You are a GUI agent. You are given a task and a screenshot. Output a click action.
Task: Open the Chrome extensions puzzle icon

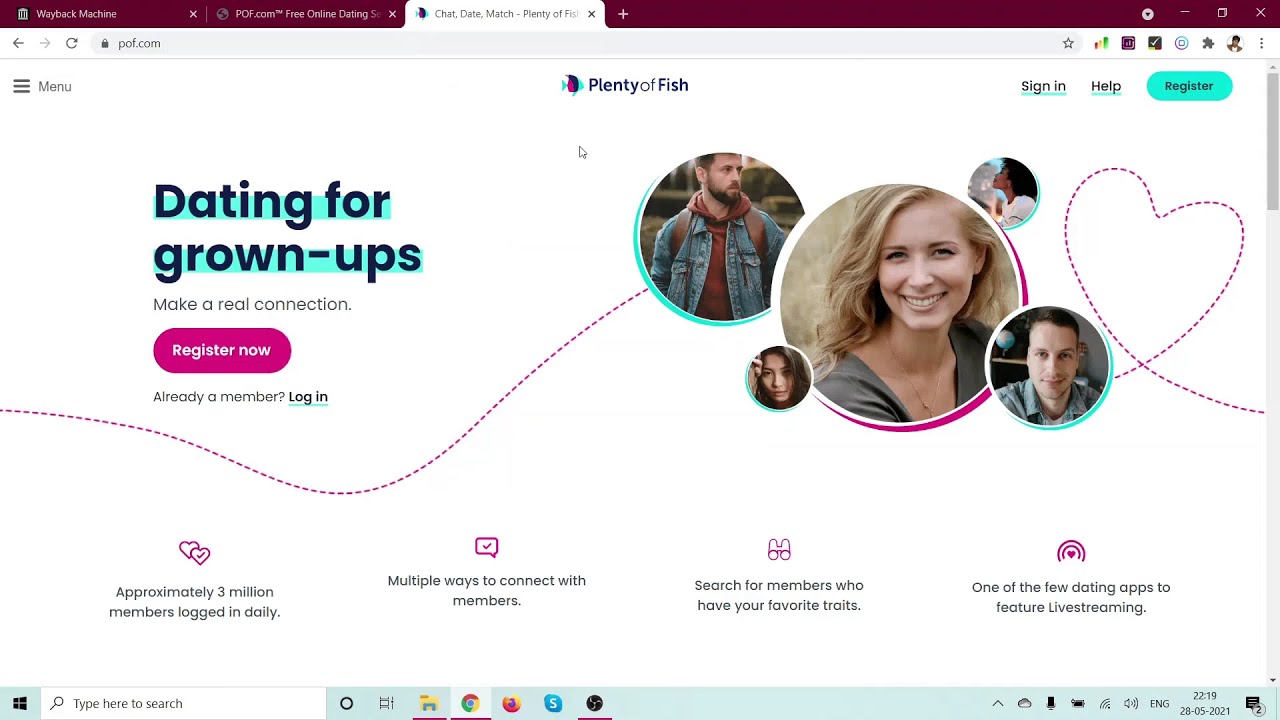pyautogui.click(x=1208, y=43)
